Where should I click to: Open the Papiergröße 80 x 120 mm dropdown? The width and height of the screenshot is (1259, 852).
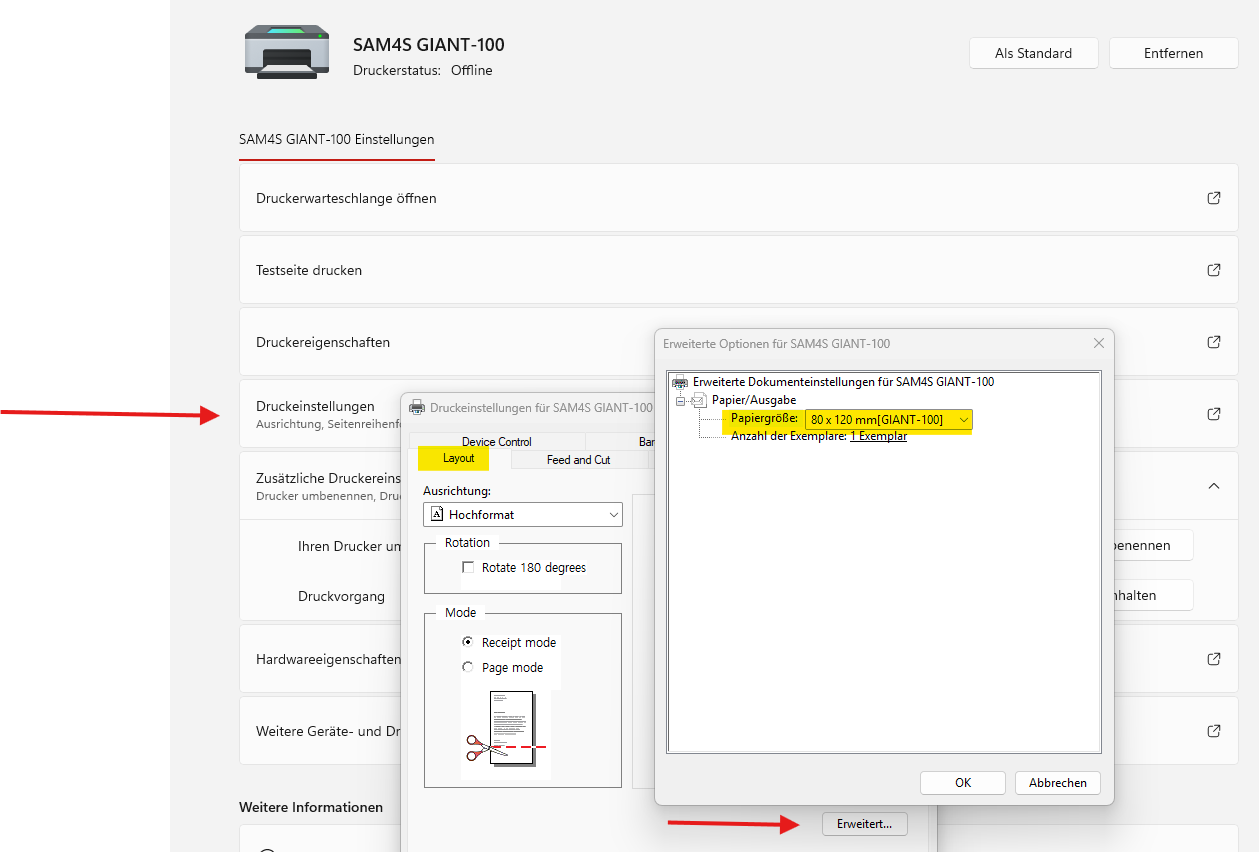coord(889,420)
